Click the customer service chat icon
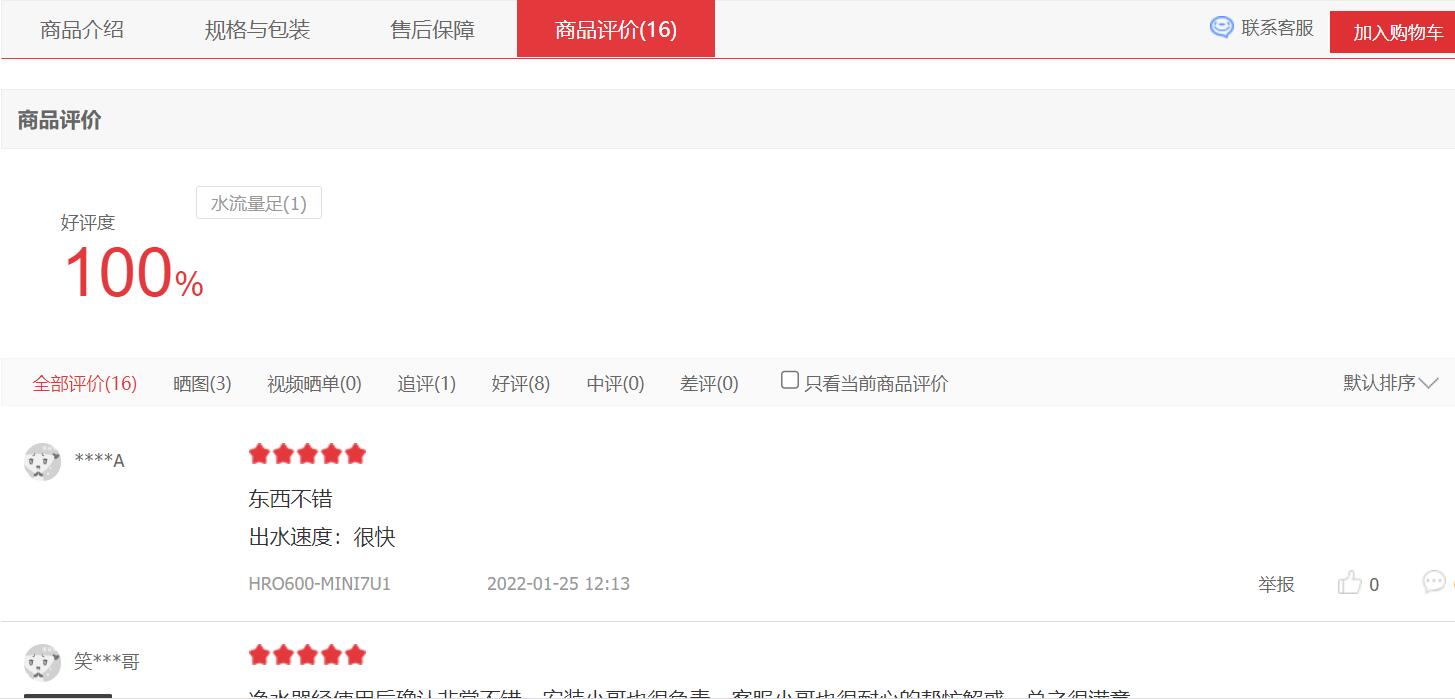Image resolution: width=1455 pixels, height=699 pixels. pos(1221,28)
